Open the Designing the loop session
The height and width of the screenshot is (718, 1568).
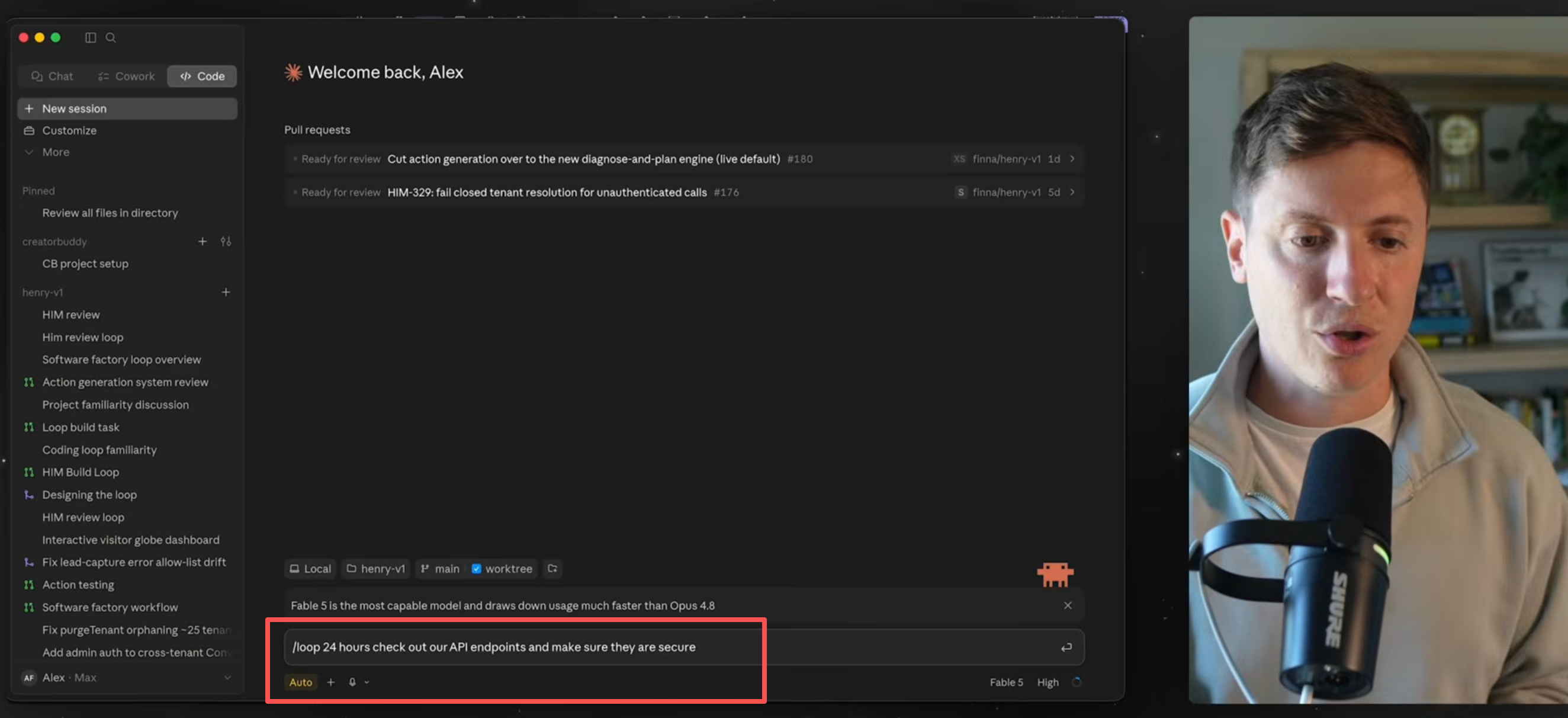89,495
